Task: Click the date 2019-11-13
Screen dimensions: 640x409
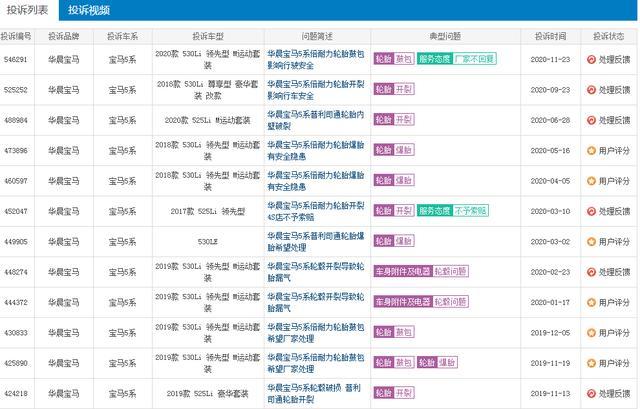Action: [550, 393]
